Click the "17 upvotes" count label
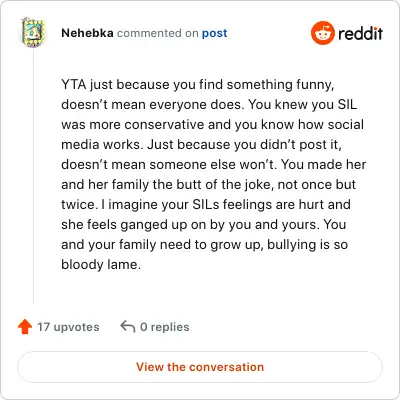The width and height of the screenshot is (400, 400). (68, 327)
